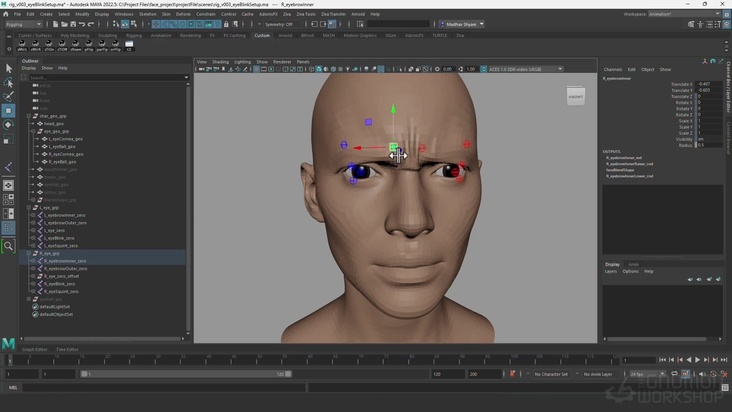This screenshot has width=732, height=412.
Task: Switch to four-view panel layout icon
Action: coord(8,199)
